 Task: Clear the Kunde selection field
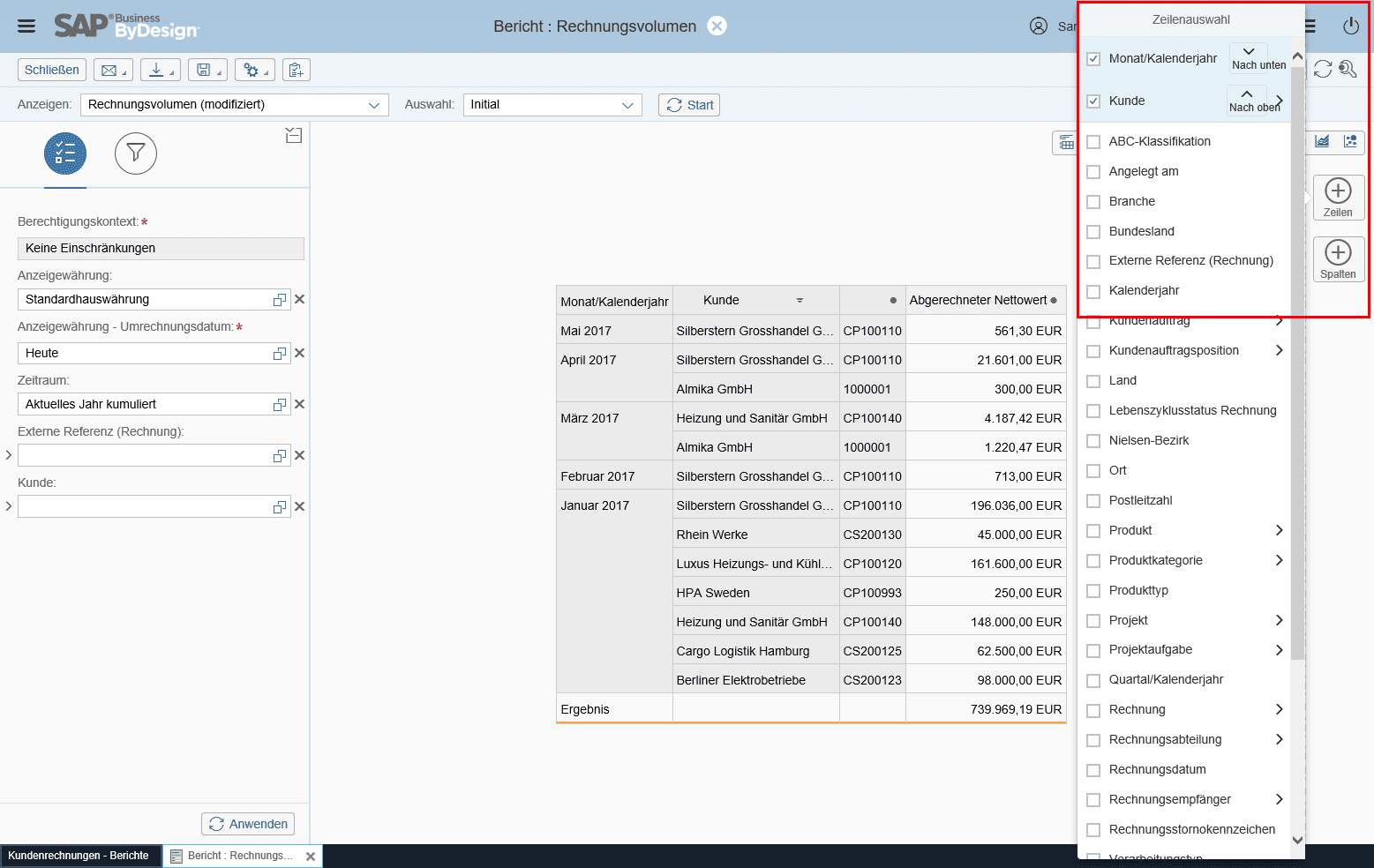(300, 507)
